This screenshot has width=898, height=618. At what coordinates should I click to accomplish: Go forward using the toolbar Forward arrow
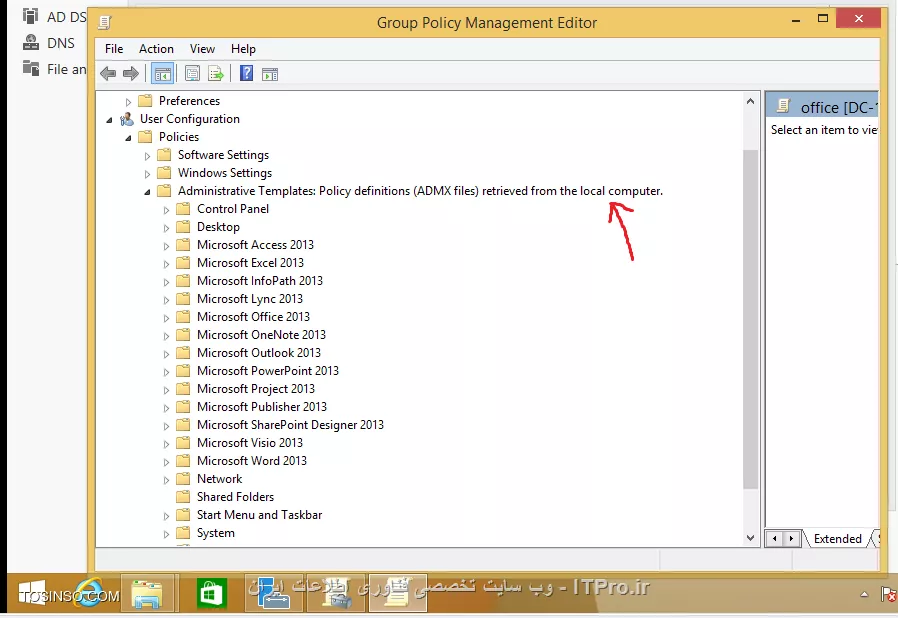coord(131,73)
